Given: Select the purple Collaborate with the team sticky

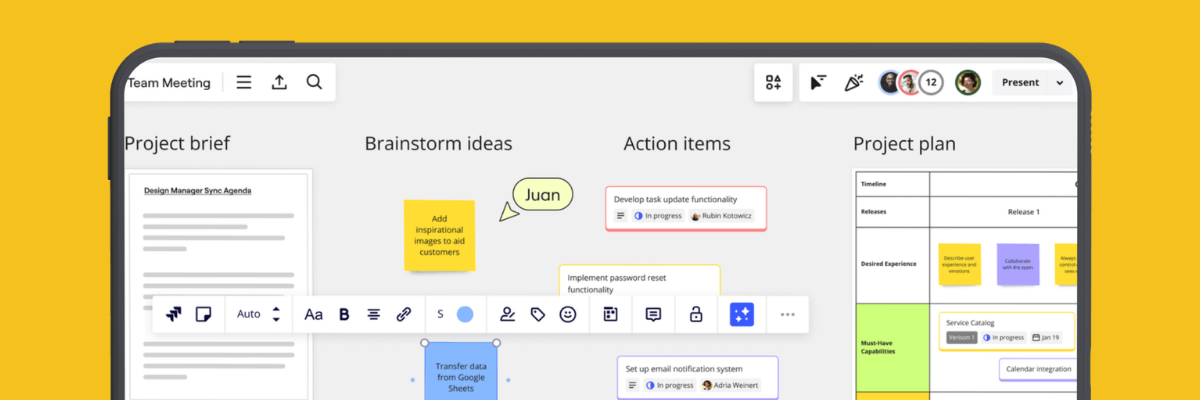Looking at the screenshot, I should point(1017,264).
